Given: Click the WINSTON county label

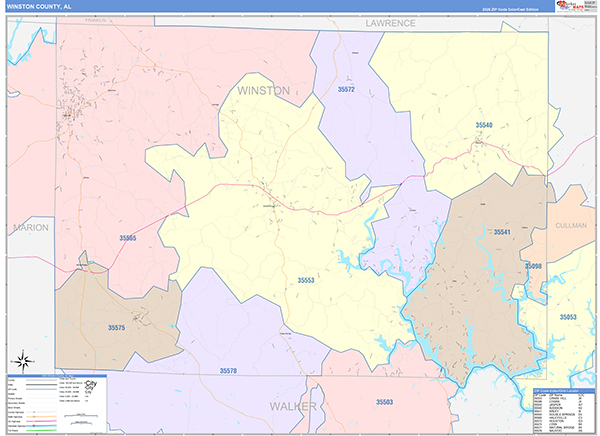Looking at the screenshot, I should point(264,91).
